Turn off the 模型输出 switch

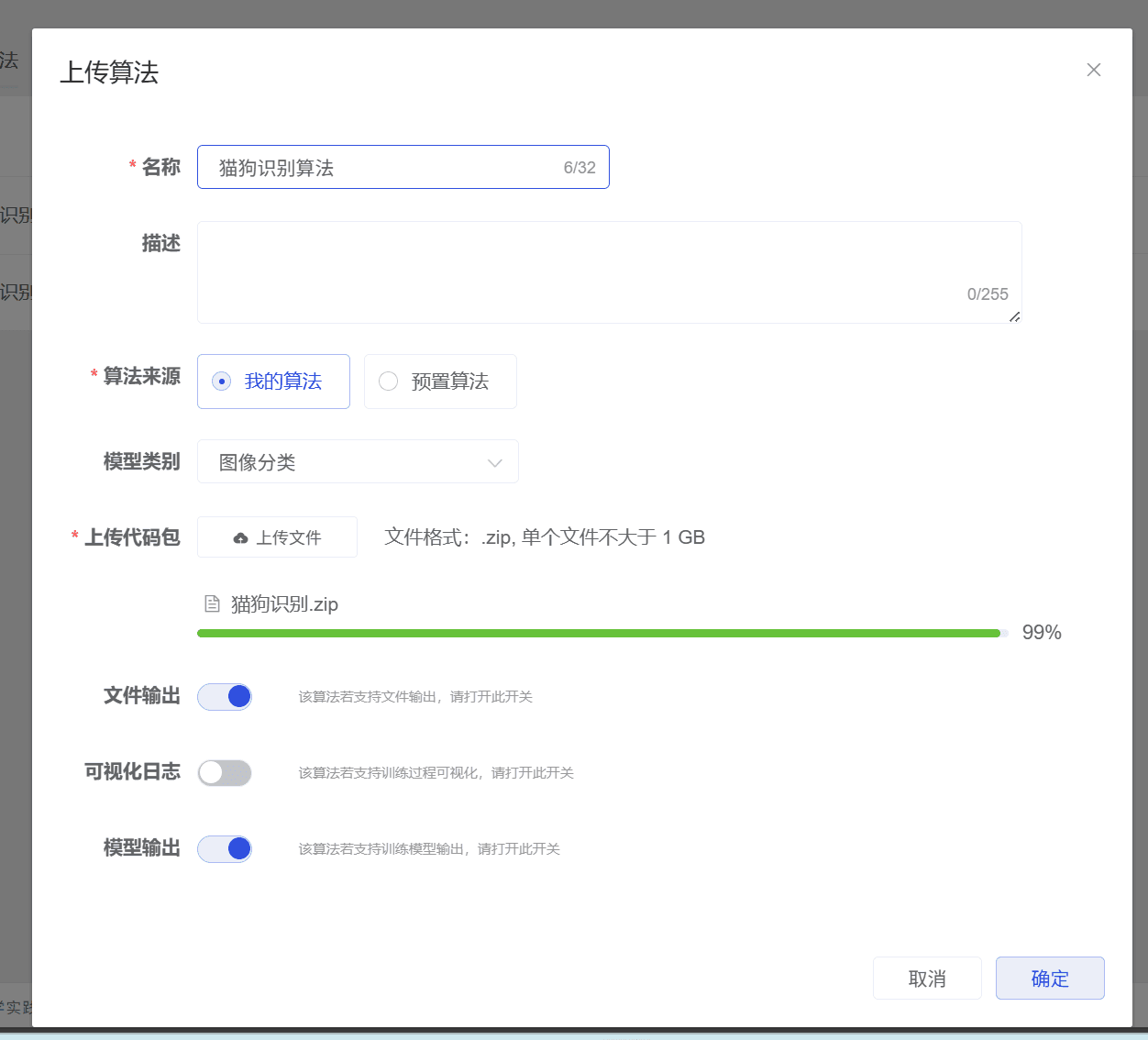tap(225, 849)
